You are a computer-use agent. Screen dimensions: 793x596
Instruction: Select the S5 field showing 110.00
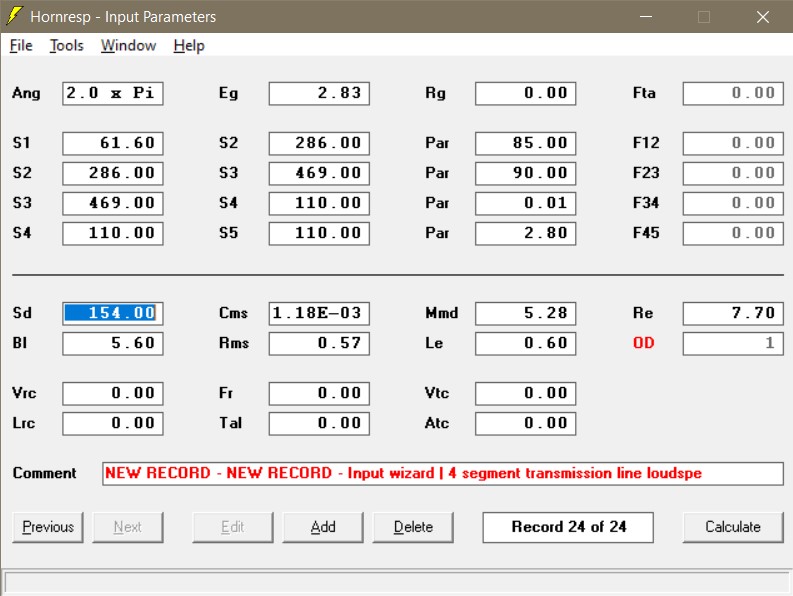pyautogui.click(x=319, y=233)
